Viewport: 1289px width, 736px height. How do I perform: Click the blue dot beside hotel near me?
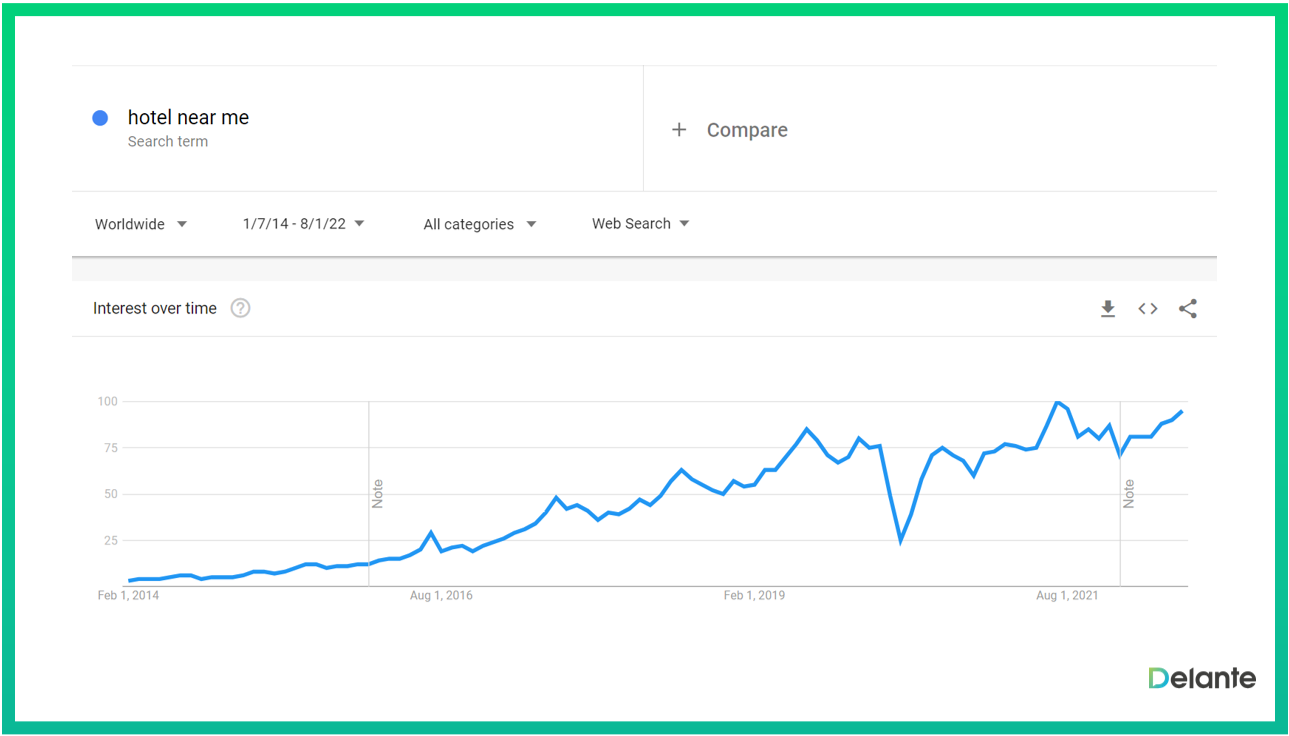click(x=100, y=118)
